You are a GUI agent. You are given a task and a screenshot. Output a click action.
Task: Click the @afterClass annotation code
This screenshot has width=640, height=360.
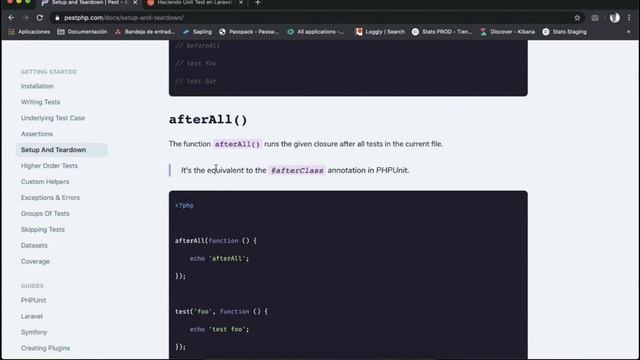[297, 170]
